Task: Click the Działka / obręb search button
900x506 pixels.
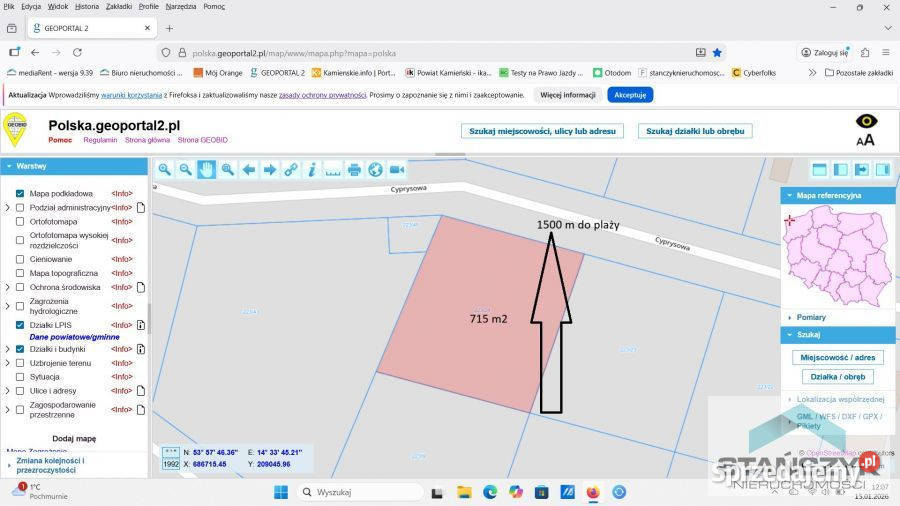Action: [837, 377]
